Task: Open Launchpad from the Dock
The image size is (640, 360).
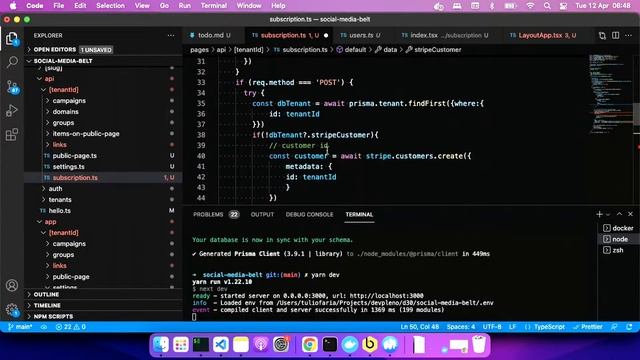Action: [x=181, y=344]
